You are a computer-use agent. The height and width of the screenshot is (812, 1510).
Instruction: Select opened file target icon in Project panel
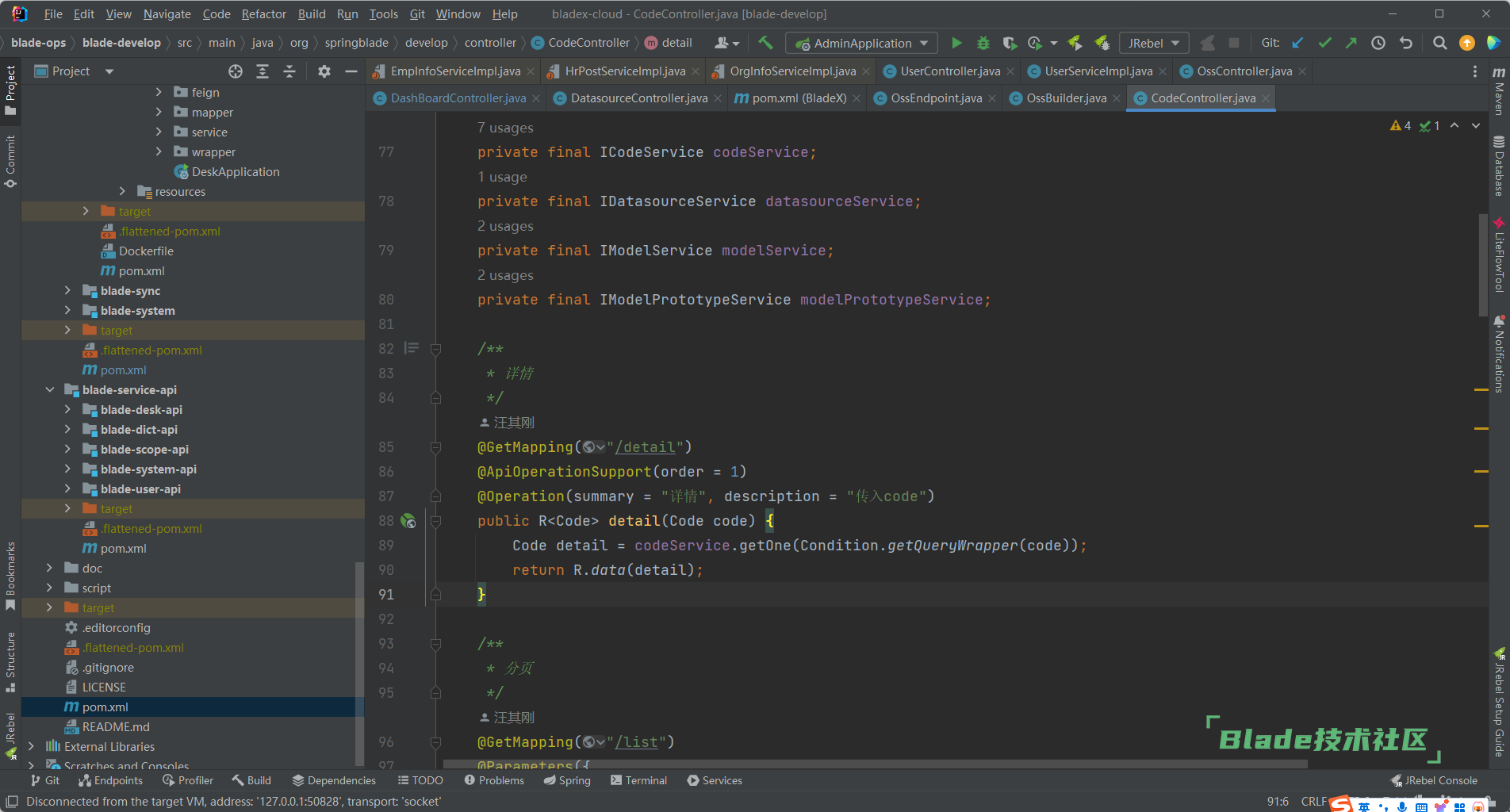[236, 71]
